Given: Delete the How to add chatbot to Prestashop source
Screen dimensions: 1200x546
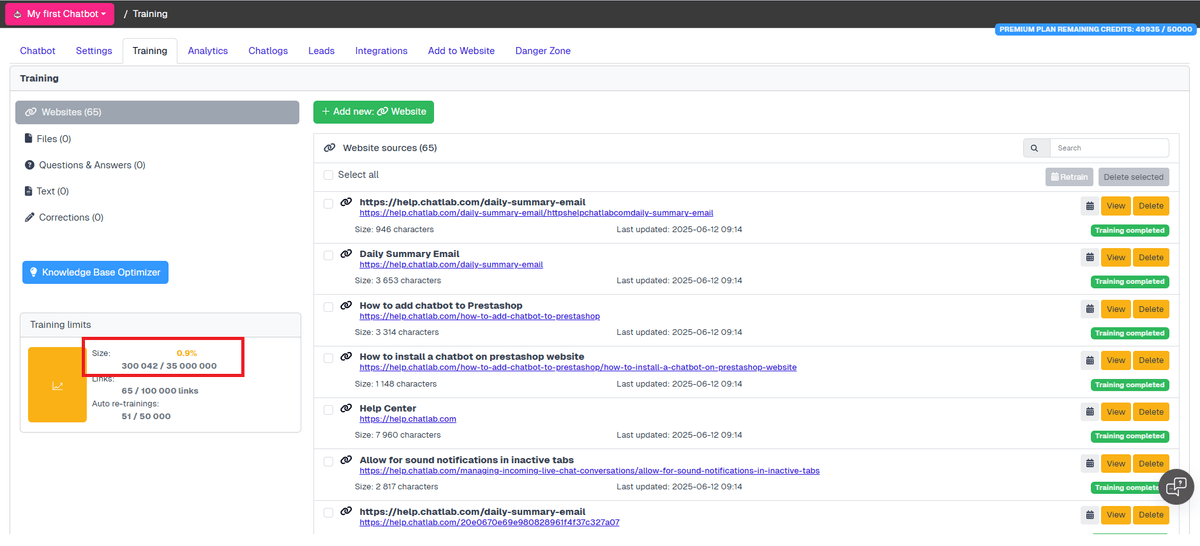Looking at the screenshot, I should [x=1151, y=309].
